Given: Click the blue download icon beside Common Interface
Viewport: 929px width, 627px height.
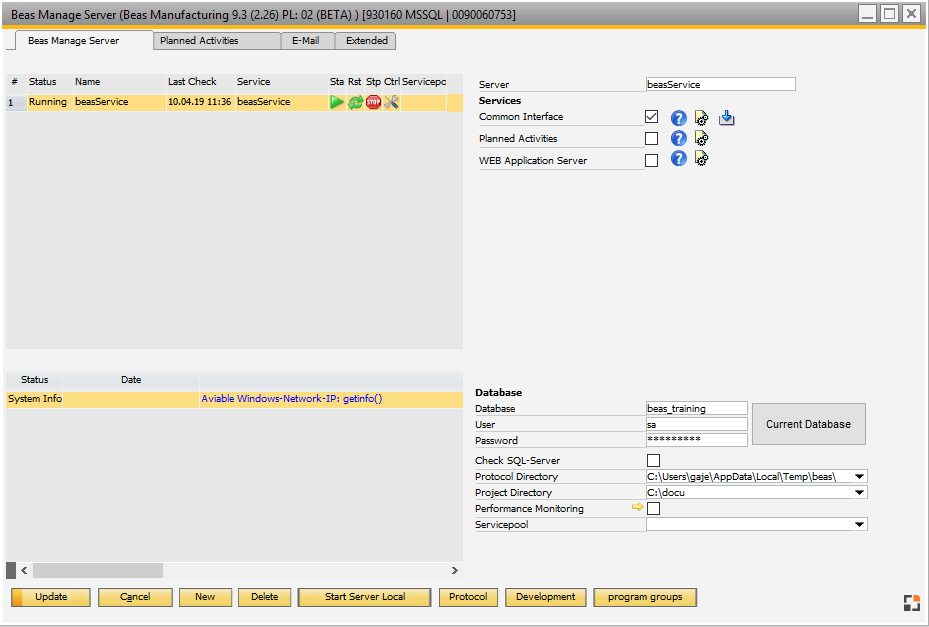Looking at the screenshot, I should click(726, 117).
